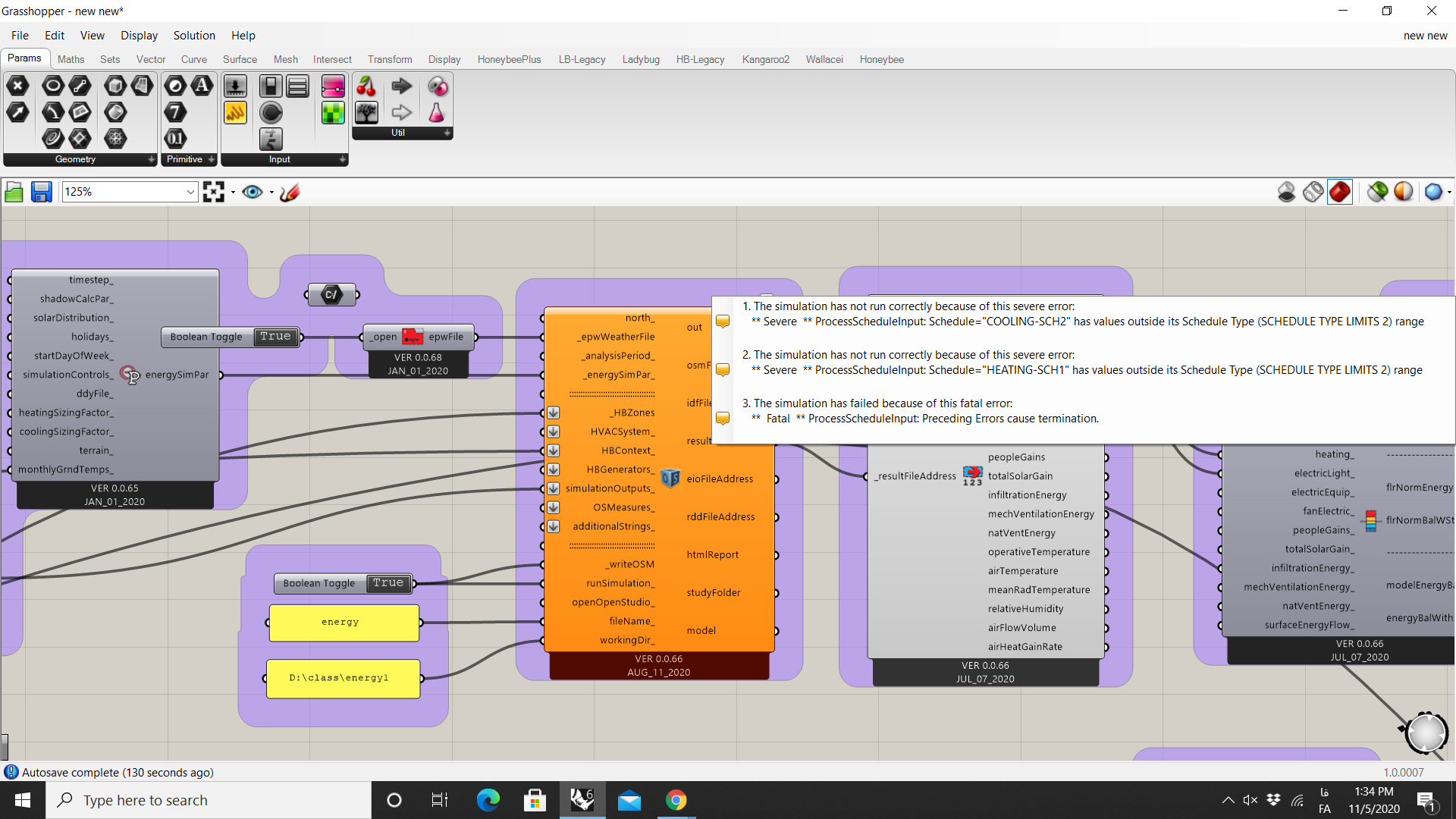
Task: Open a file with the green folder icon
Action: 14,192
